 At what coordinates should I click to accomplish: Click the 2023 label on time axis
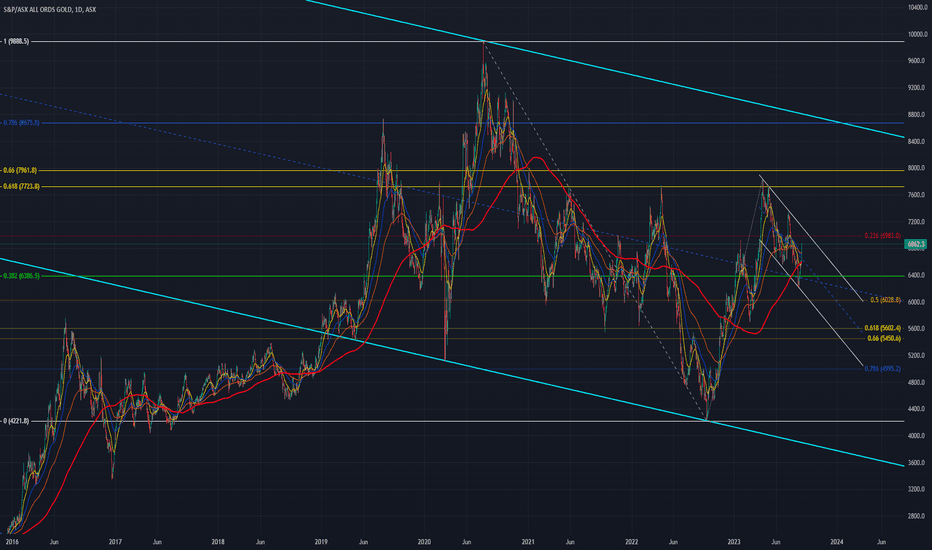(x=734, y=542)
